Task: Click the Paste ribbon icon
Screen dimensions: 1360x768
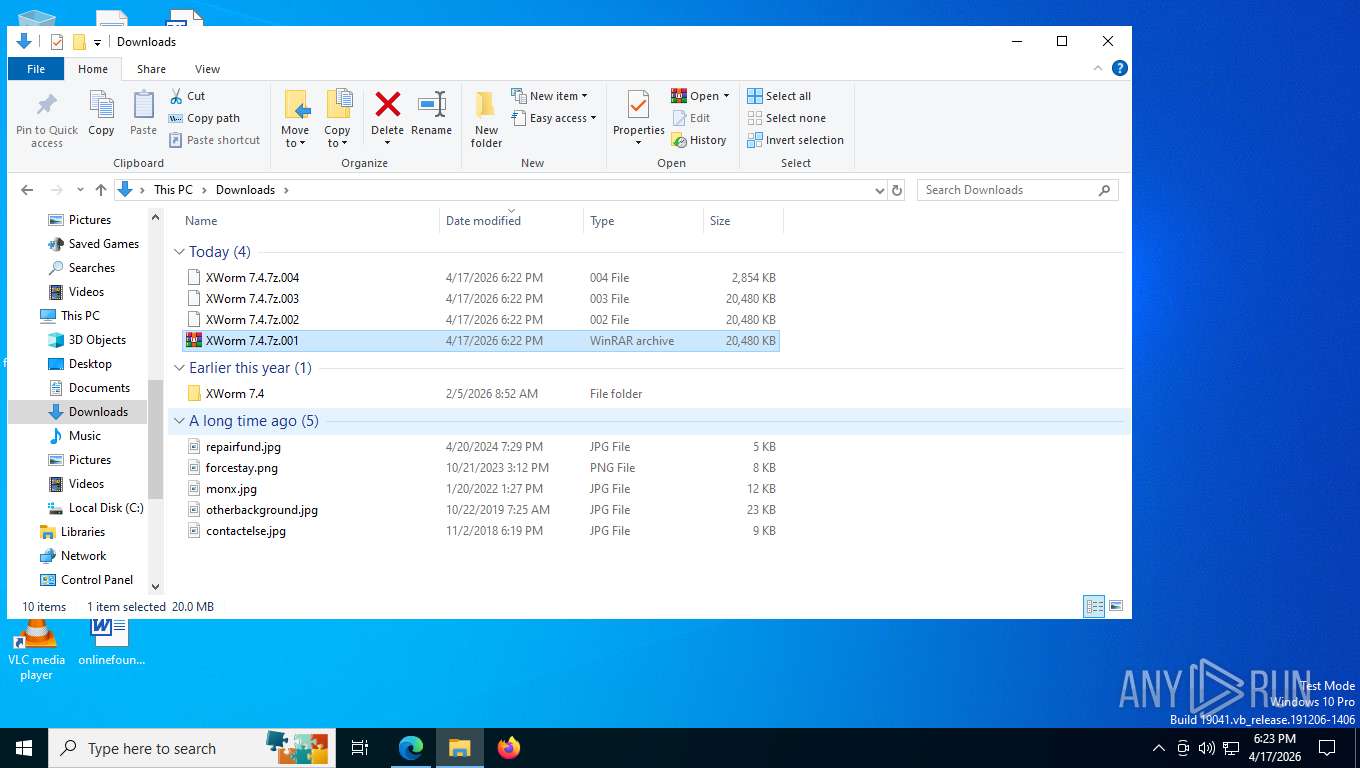Action: tap(143, 114)
